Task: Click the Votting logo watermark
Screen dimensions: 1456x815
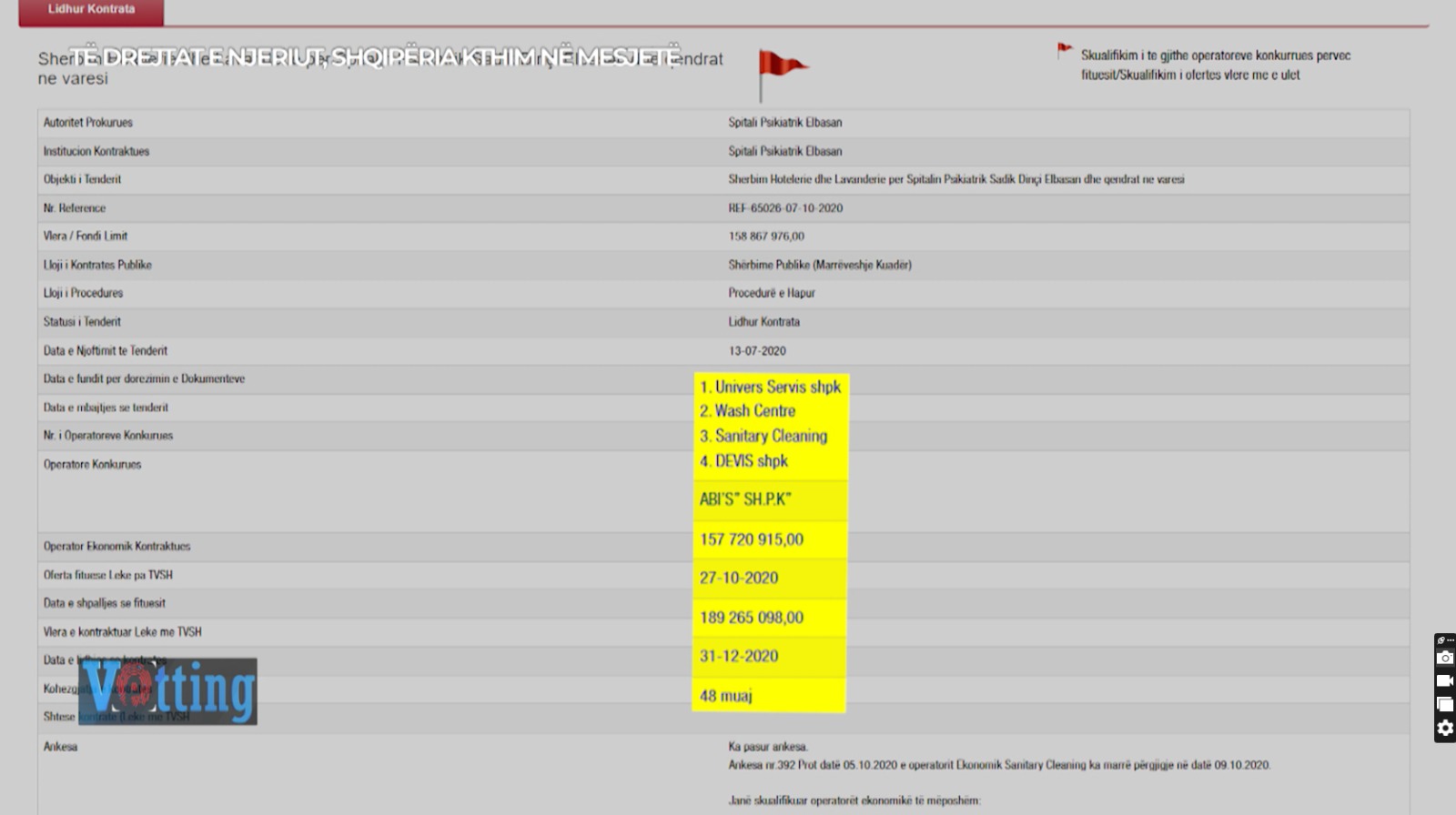Action: coord(168,691)
